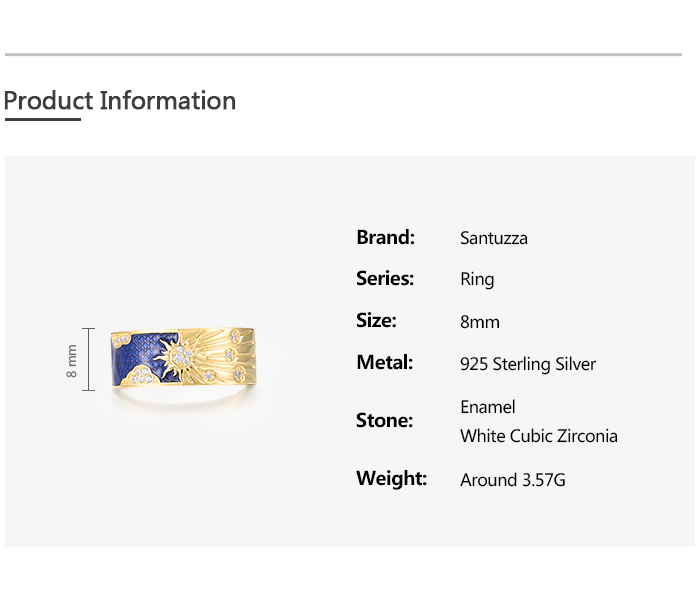The width and height of the screenshot is (700, 607).
Task: Click the White Cubic Zirconia text
Action: point(538,436)
